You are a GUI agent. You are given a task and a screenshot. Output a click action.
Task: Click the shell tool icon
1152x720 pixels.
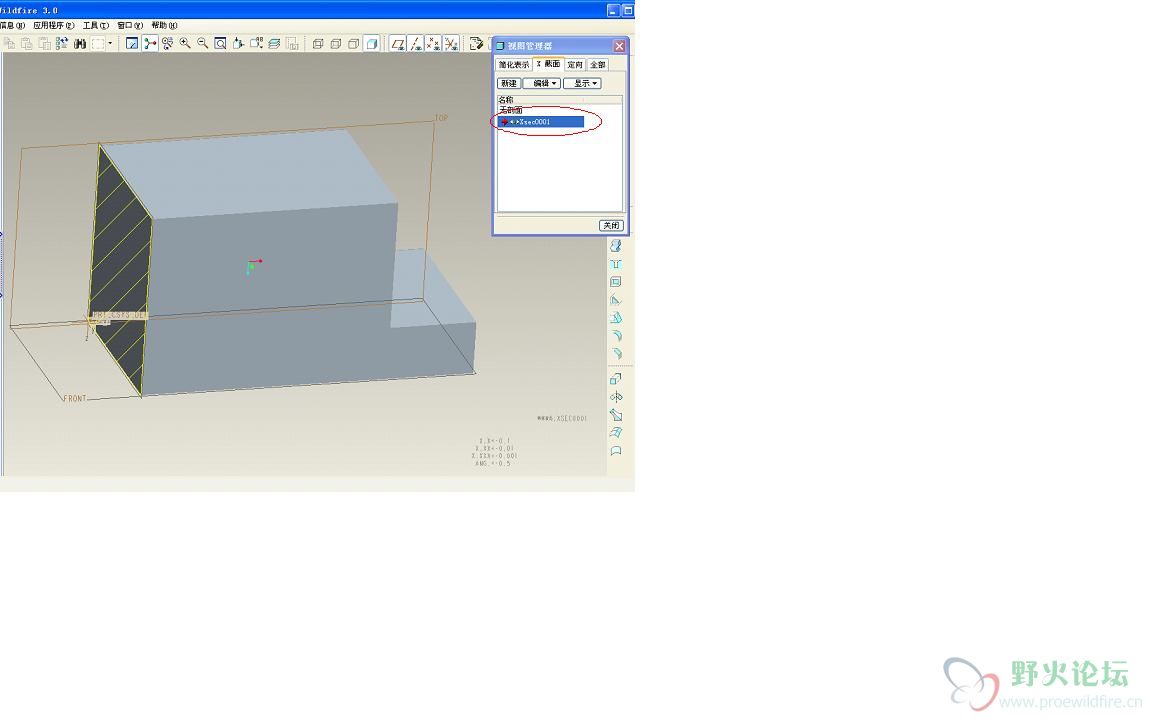point(616,281)
